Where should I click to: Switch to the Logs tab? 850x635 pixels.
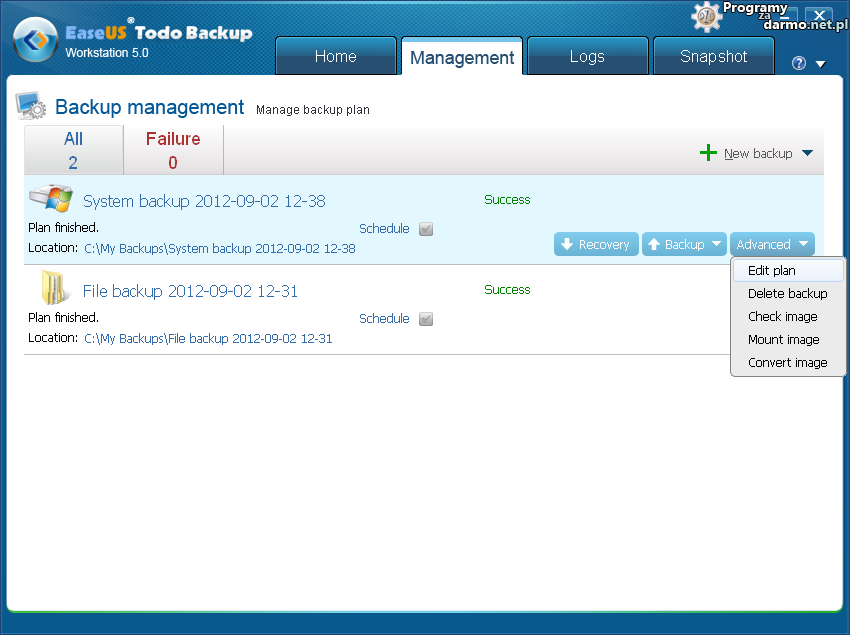587,57
